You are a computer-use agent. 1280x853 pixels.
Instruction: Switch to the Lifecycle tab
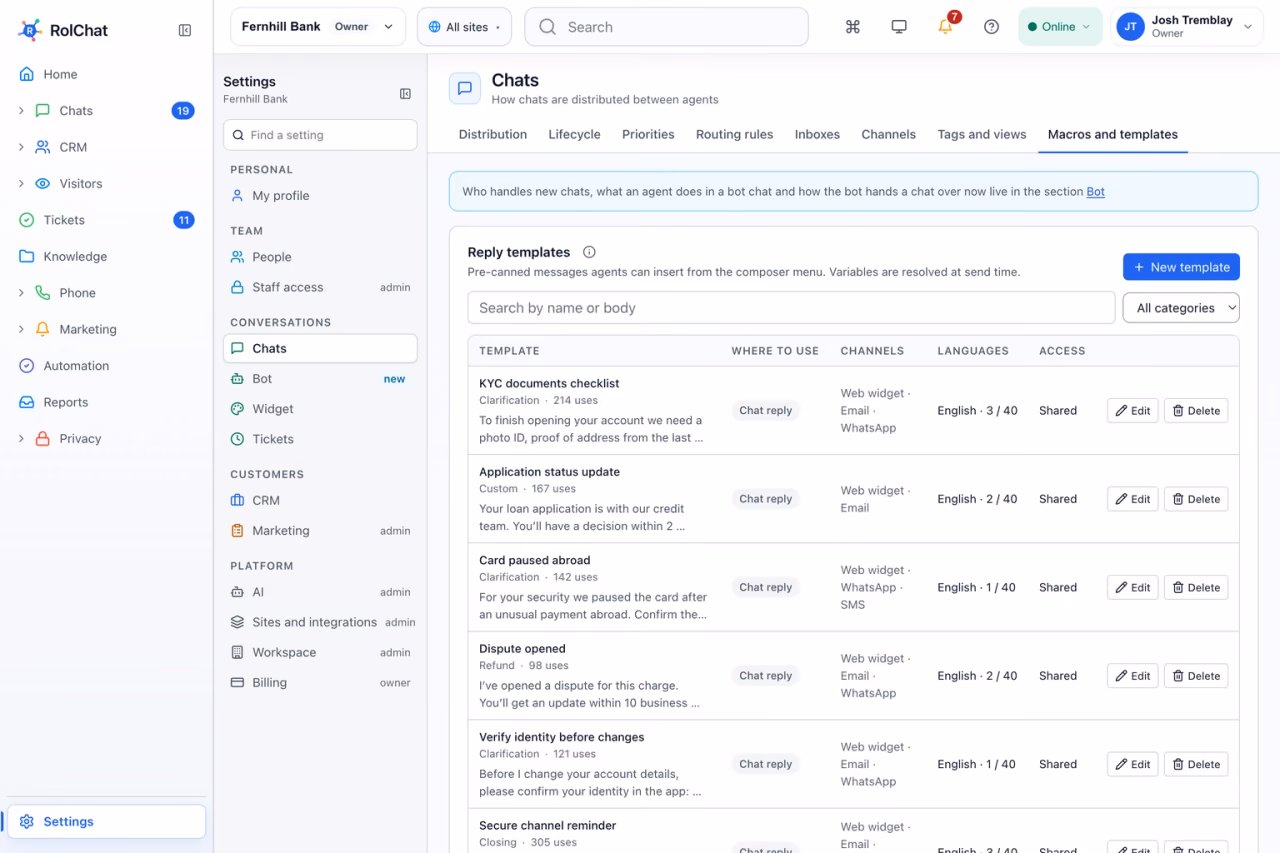coord(575,134)
